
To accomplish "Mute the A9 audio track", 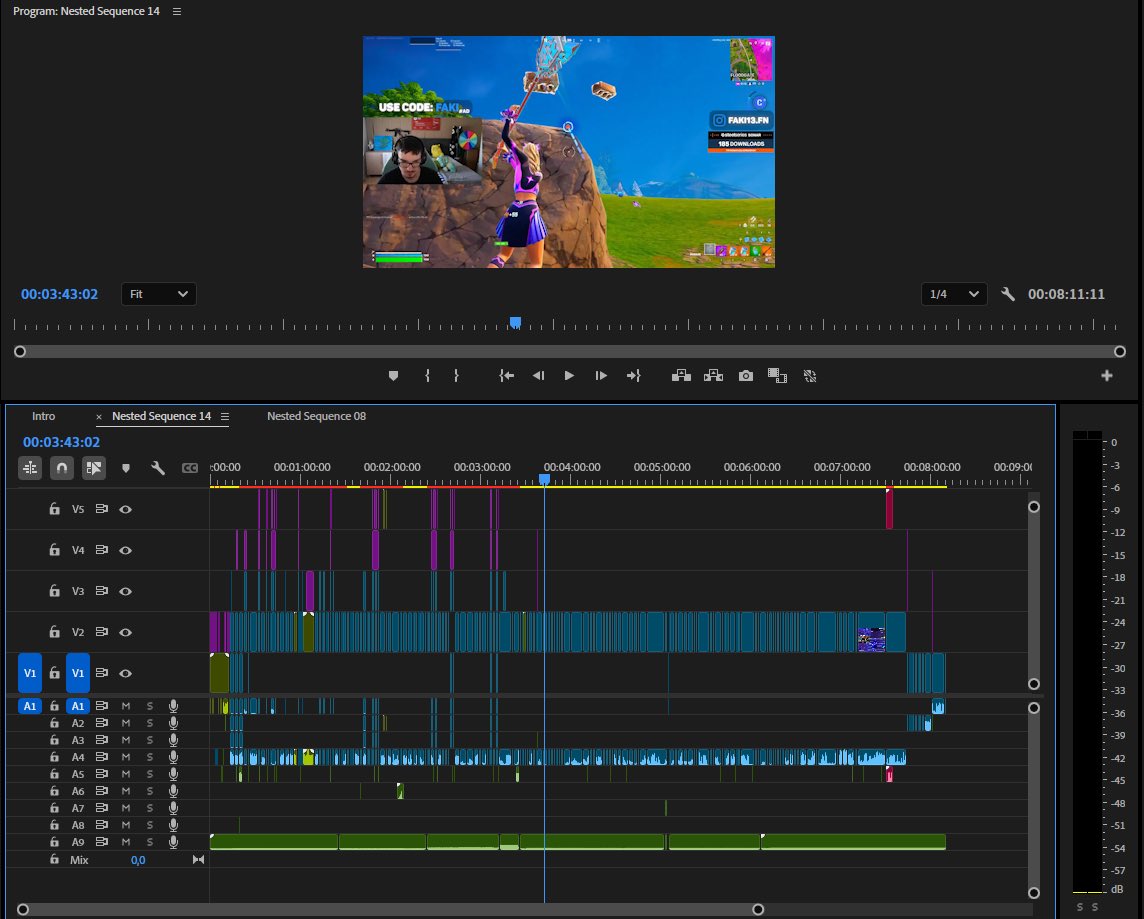I will pyautogui.click(x=125, y=842).
